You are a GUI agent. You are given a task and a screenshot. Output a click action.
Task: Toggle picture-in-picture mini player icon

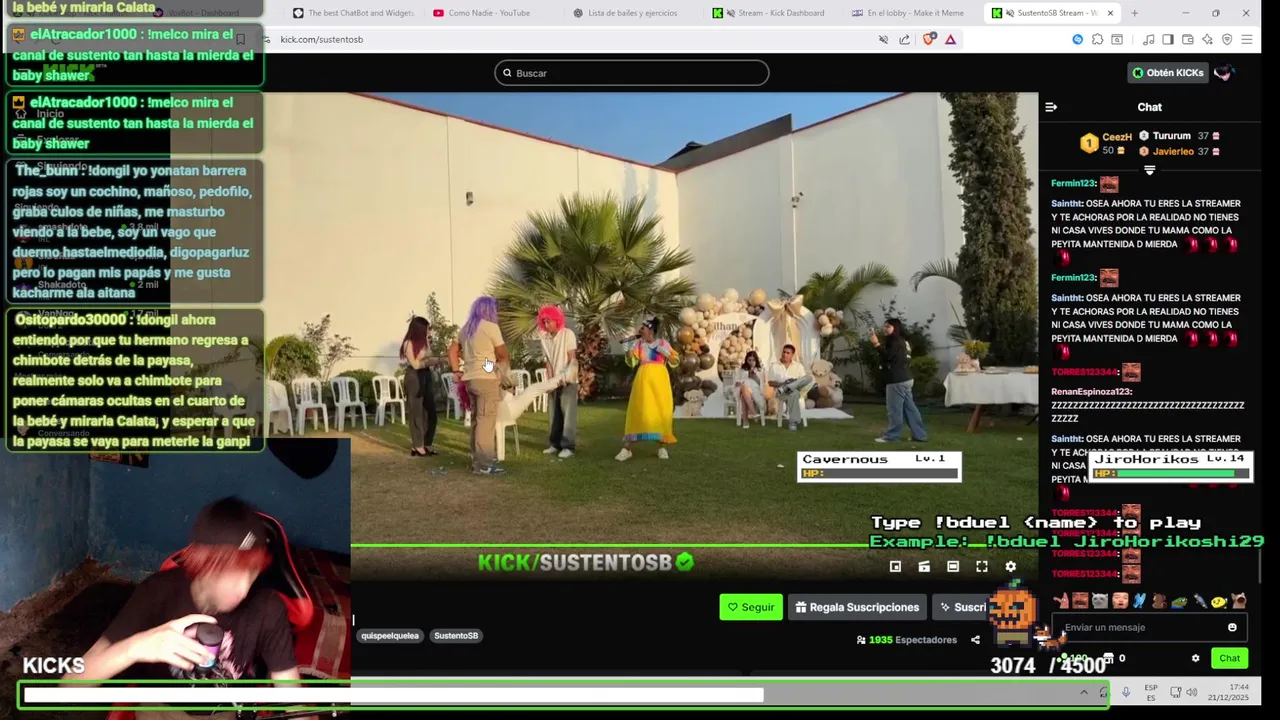(895, 567)
